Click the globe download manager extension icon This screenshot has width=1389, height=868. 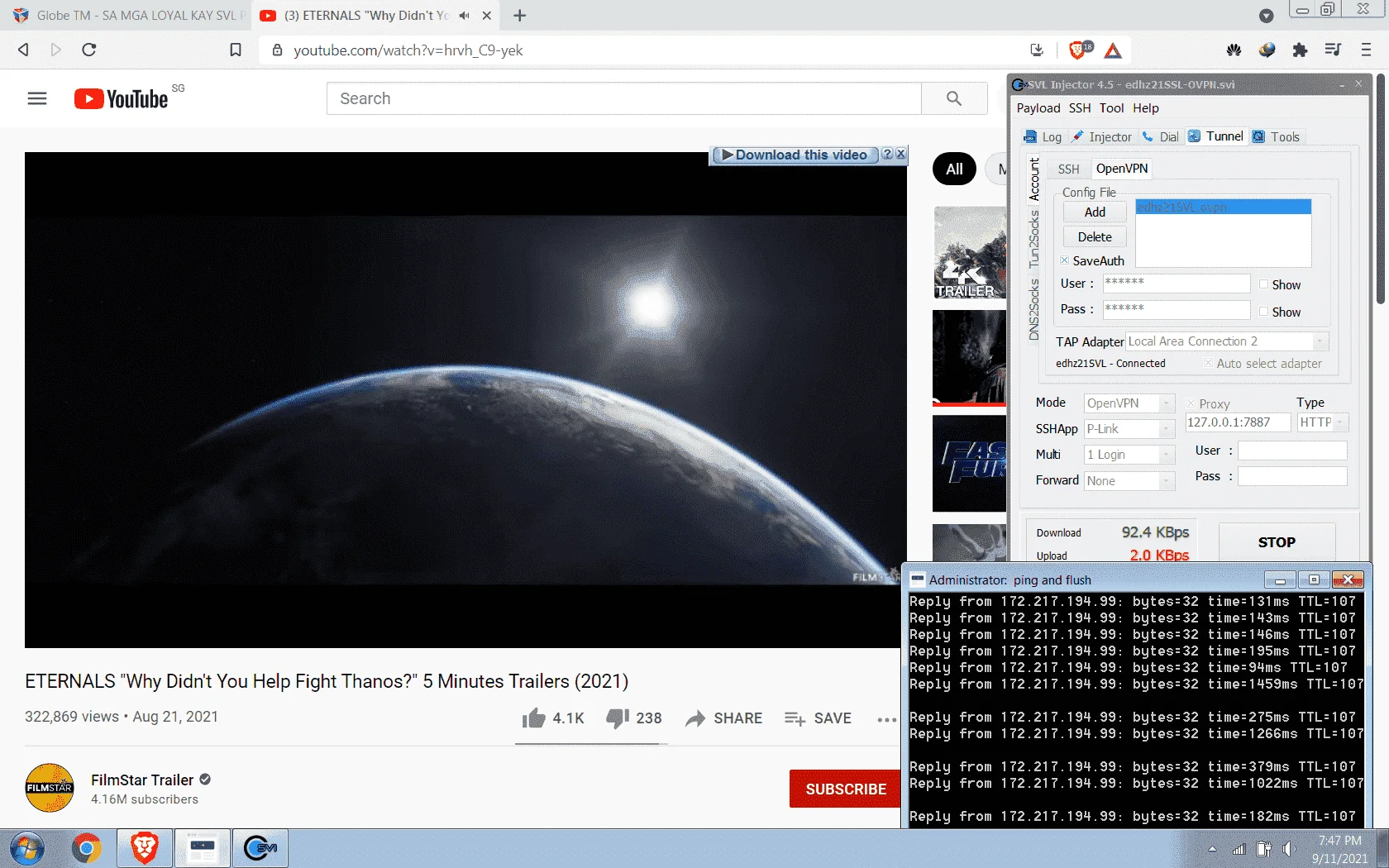1267,50
